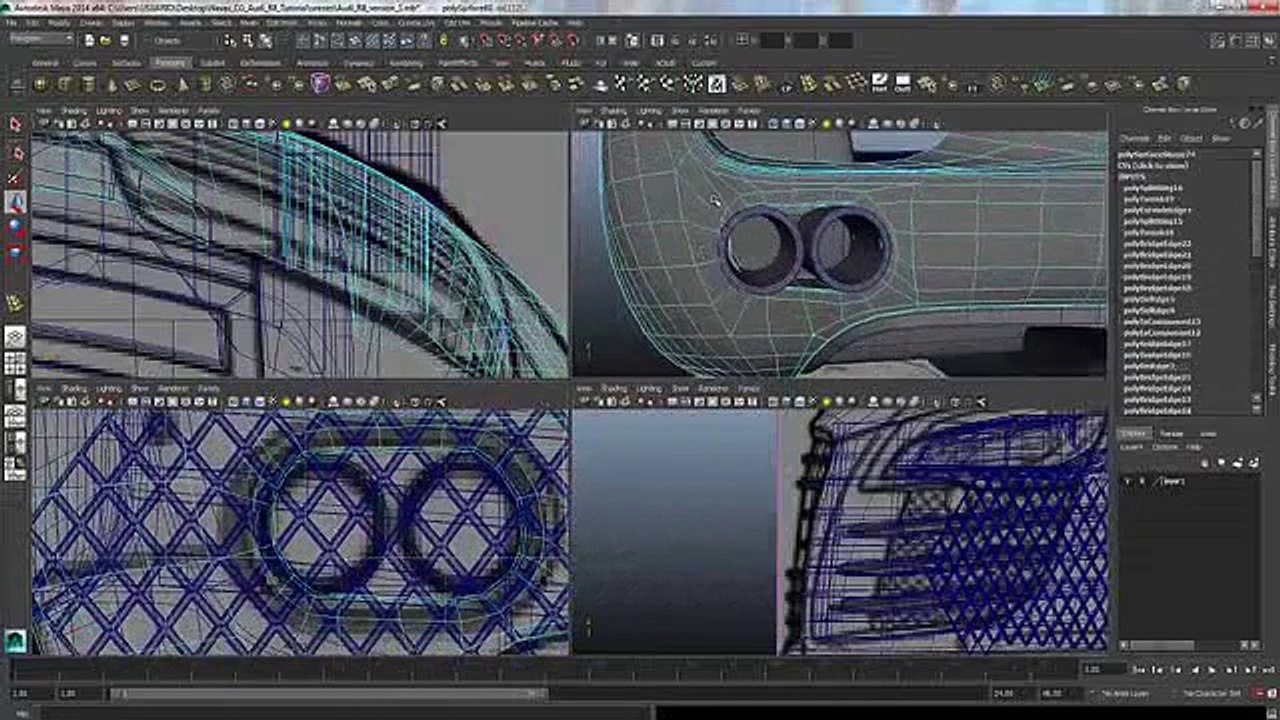Switch to the four-view layout icon
The image size is (1280, 720).
[15, 364]
